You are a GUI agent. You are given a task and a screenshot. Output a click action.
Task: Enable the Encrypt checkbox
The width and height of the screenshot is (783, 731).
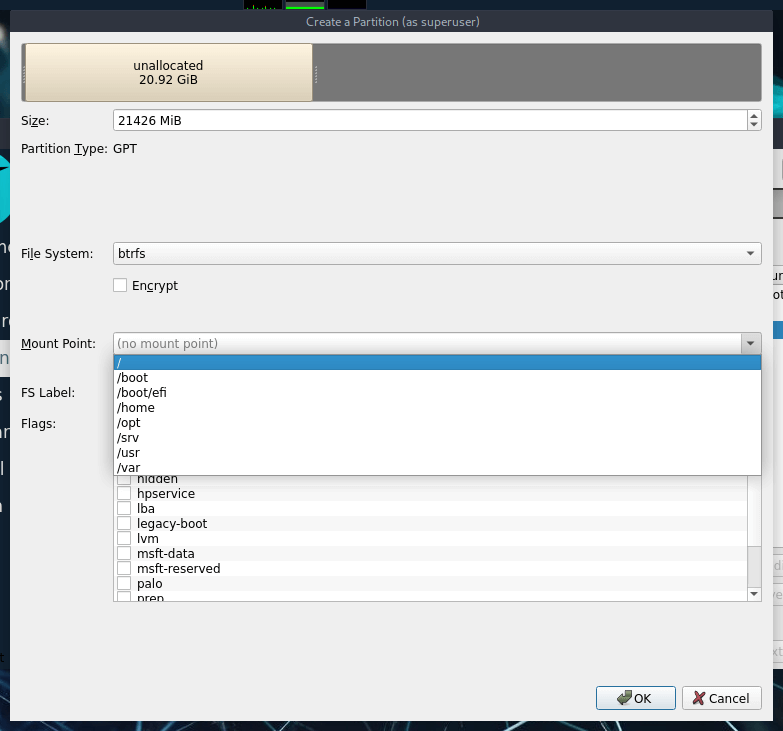coord(121,285)
